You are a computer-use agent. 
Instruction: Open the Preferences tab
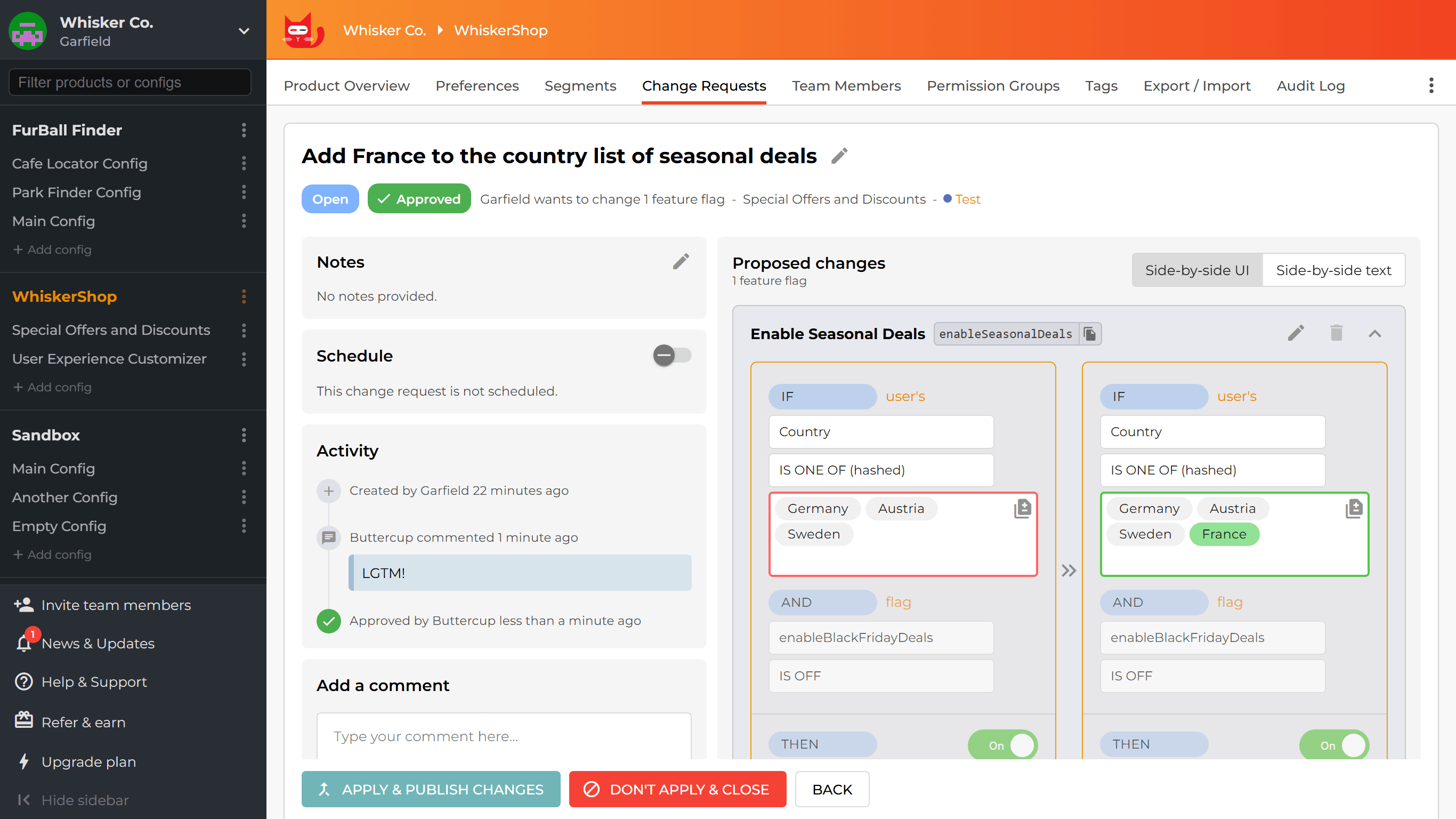click(x=477, y=85)
